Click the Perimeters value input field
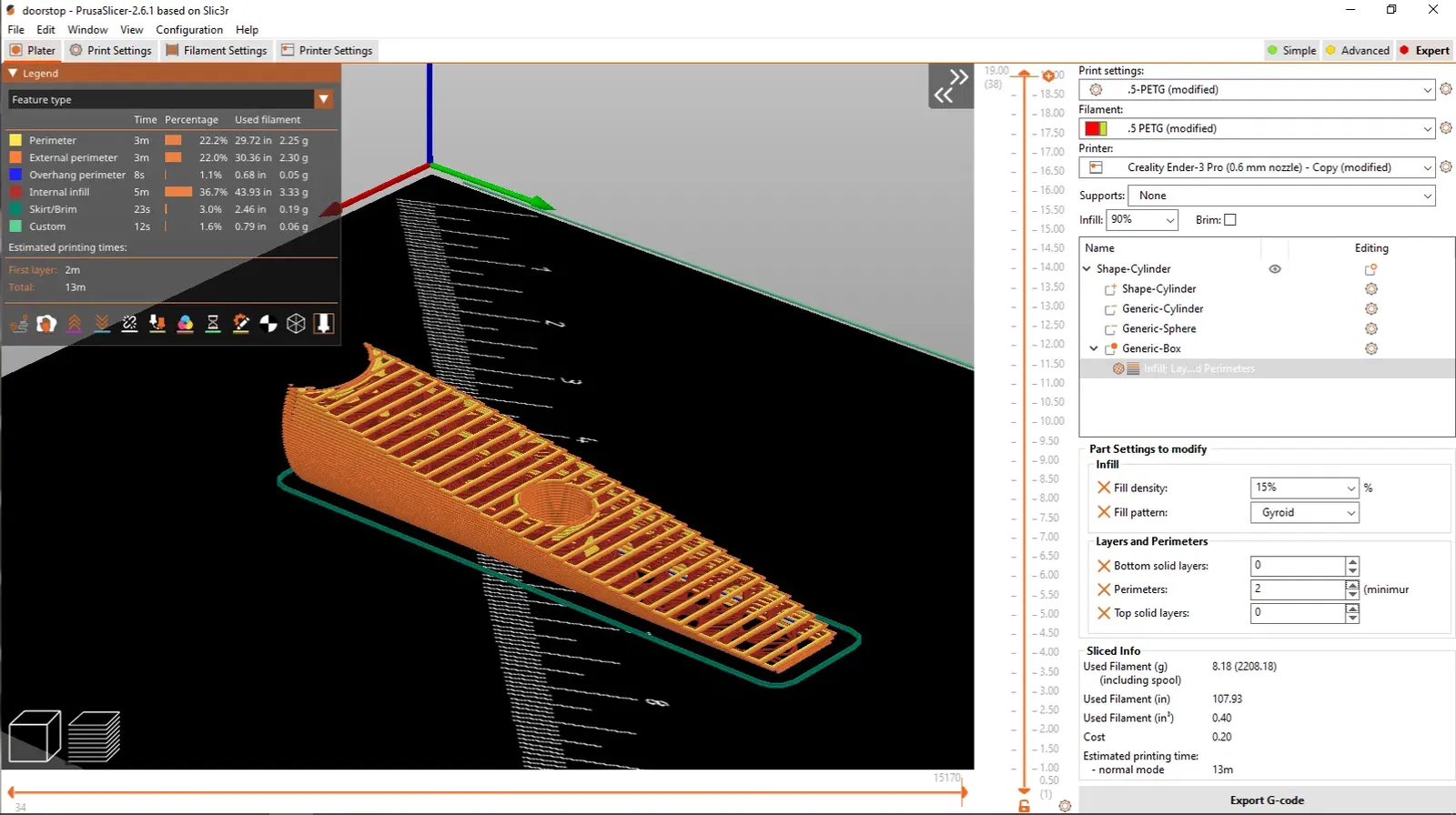Screen dimensions: 1456x815 click(x=1298, y=589)
